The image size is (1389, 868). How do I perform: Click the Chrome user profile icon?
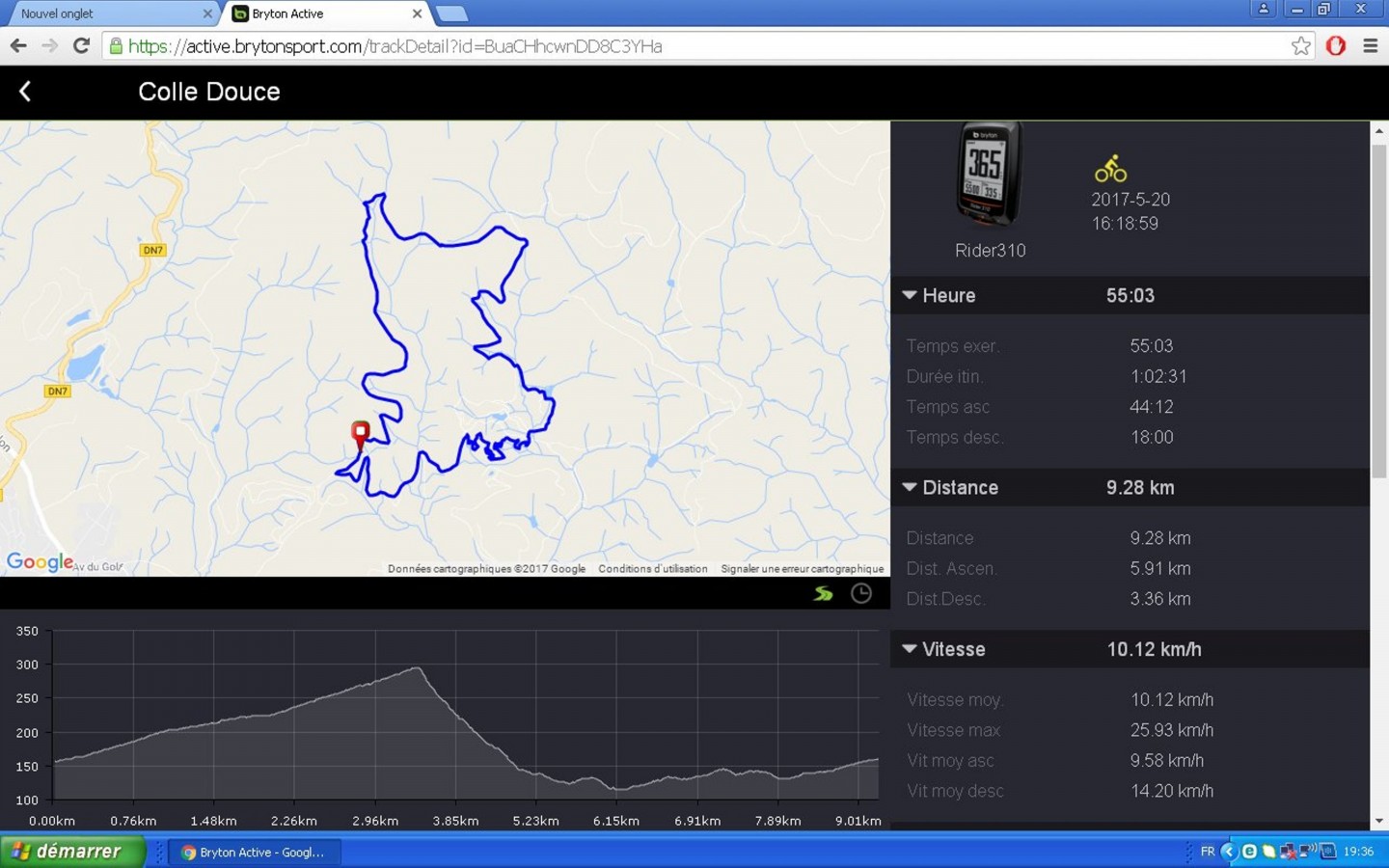point(1263,9)
